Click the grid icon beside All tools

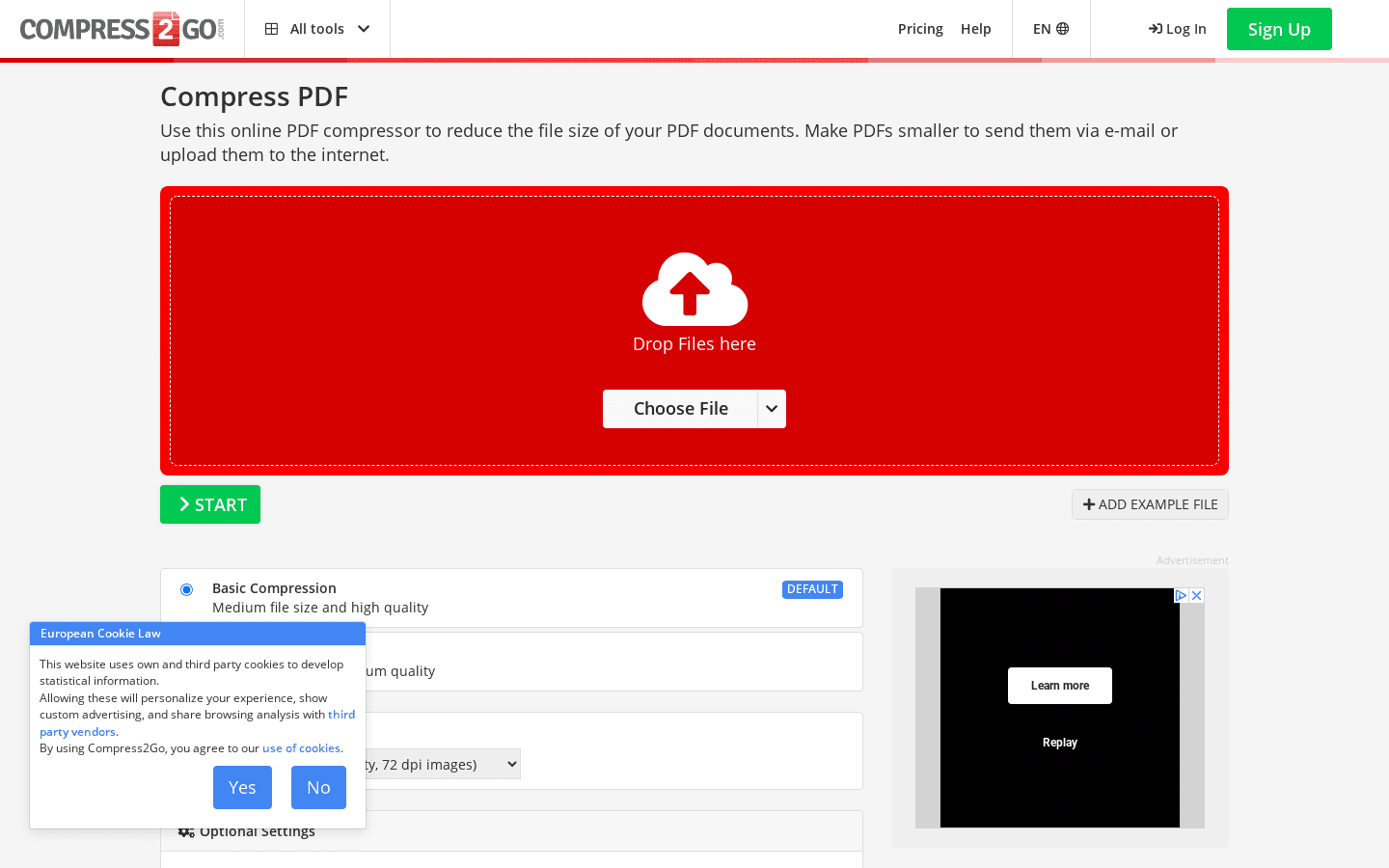pos(271,29)
